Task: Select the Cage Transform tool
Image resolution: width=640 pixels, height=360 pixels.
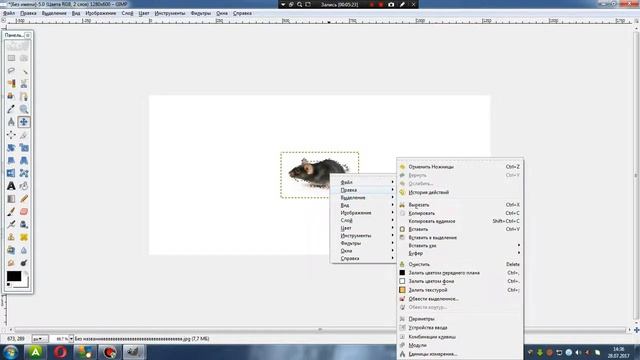Action: pyautogui.click(x=24, y=173)
